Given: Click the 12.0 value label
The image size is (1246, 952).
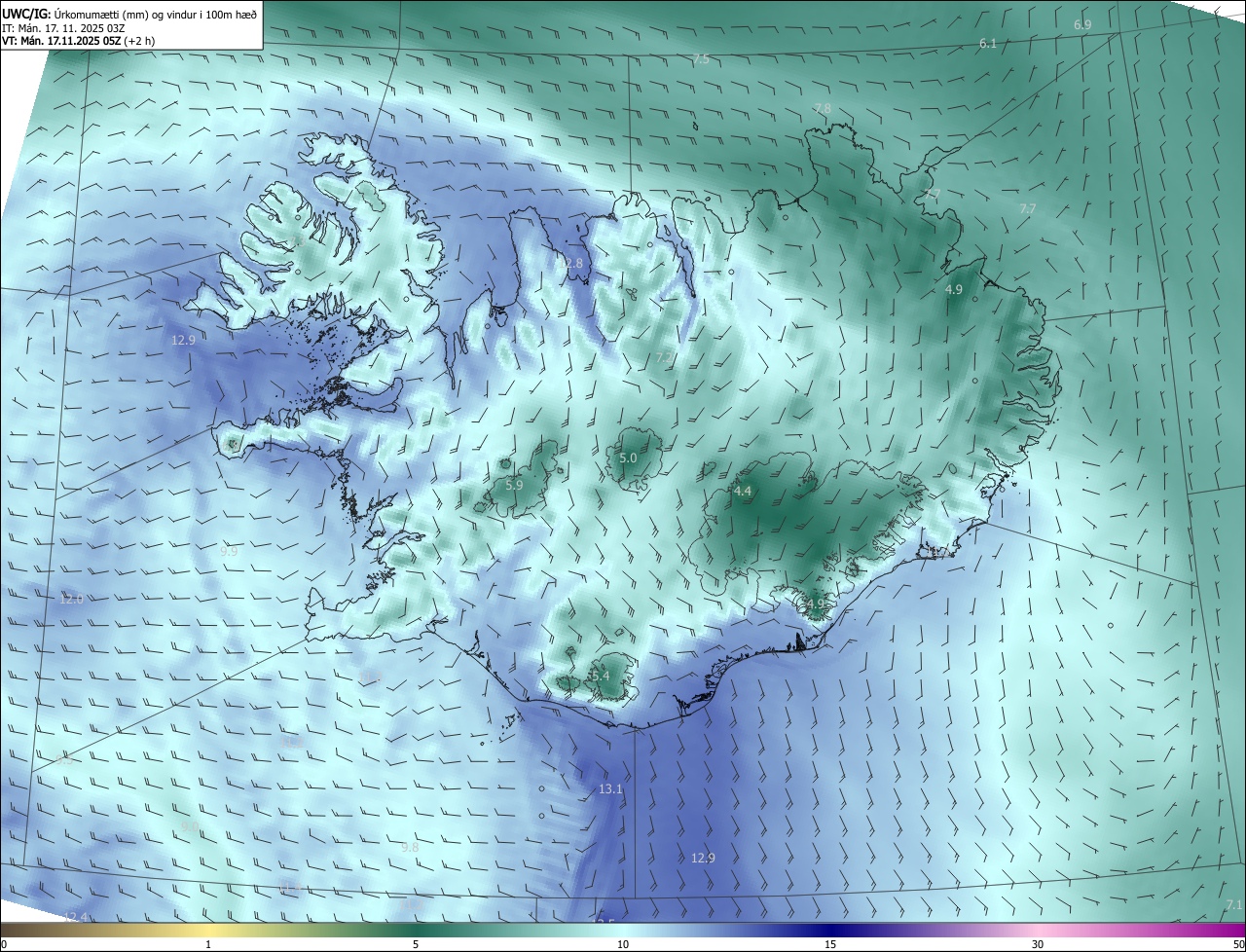Looking at the screenshot, I should click(71, 599).
